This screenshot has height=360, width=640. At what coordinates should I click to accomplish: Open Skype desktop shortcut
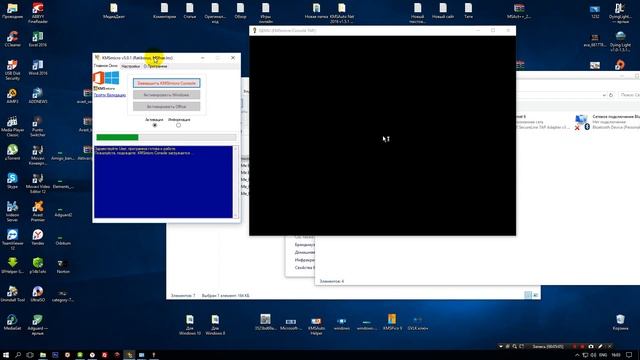coord(12,180)
